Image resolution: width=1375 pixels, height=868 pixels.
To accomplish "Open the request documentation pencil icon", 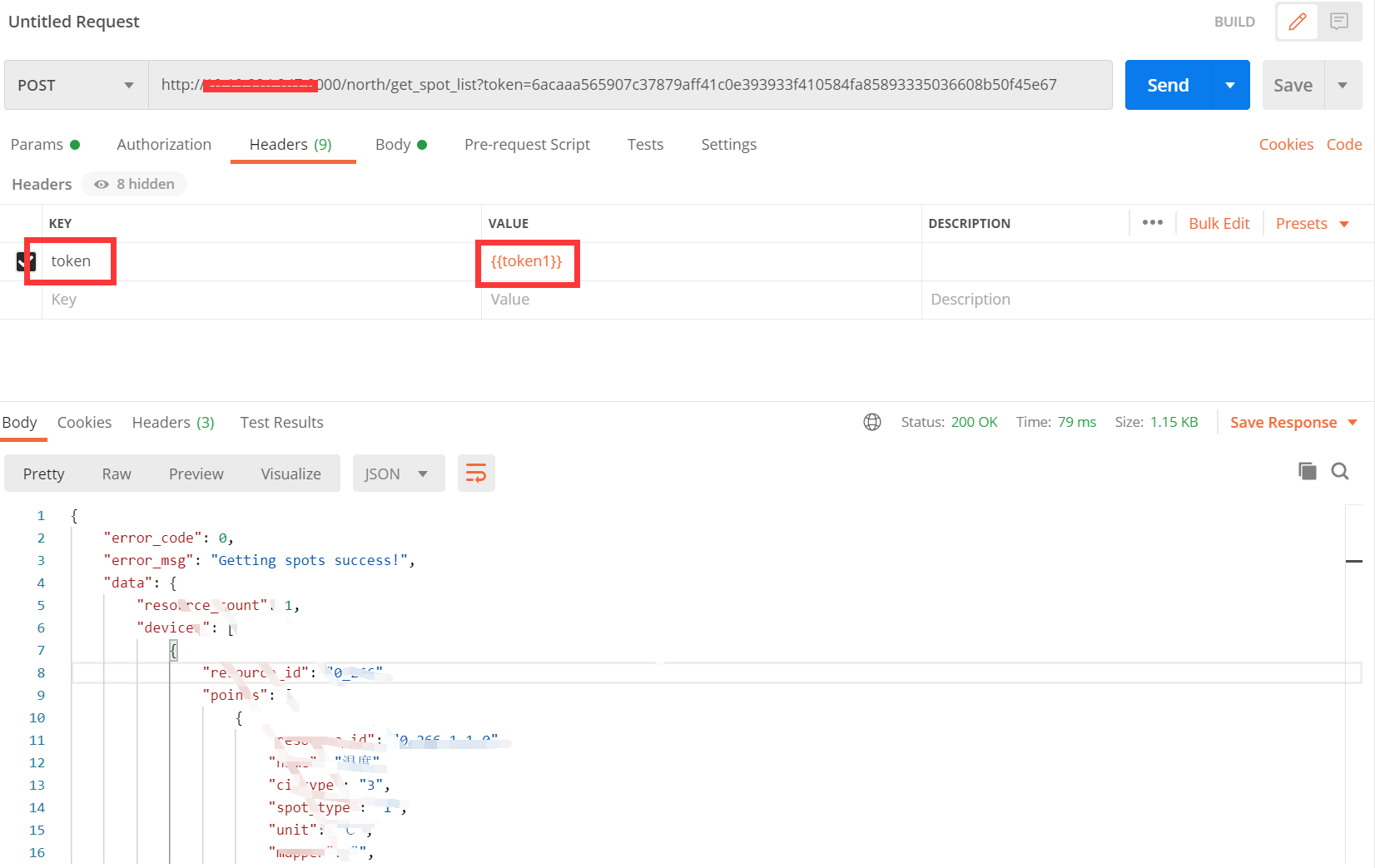I will [1297, 21].
